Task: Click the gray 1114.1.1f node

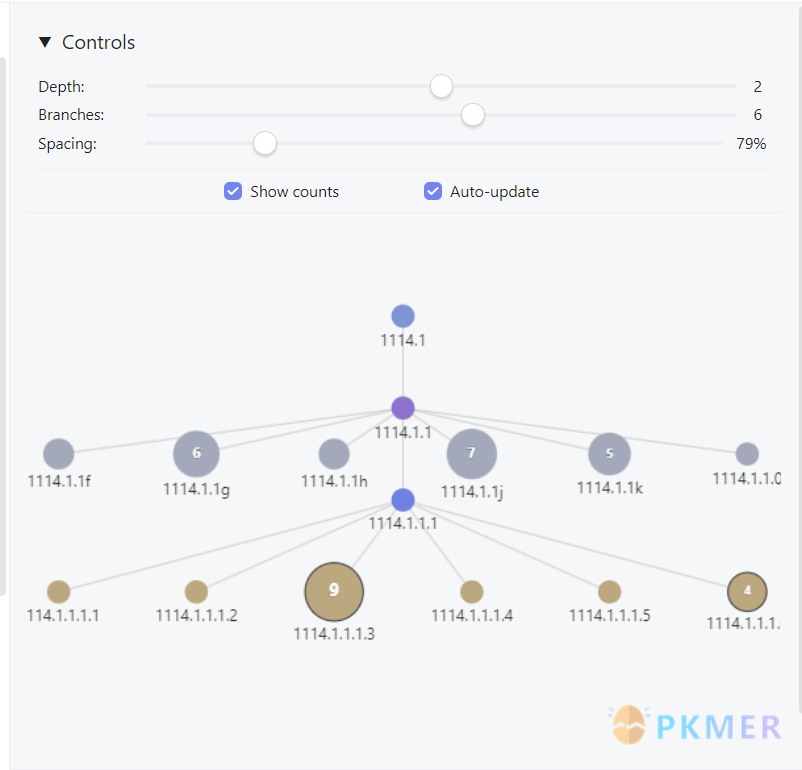Action: click(59, 454)
